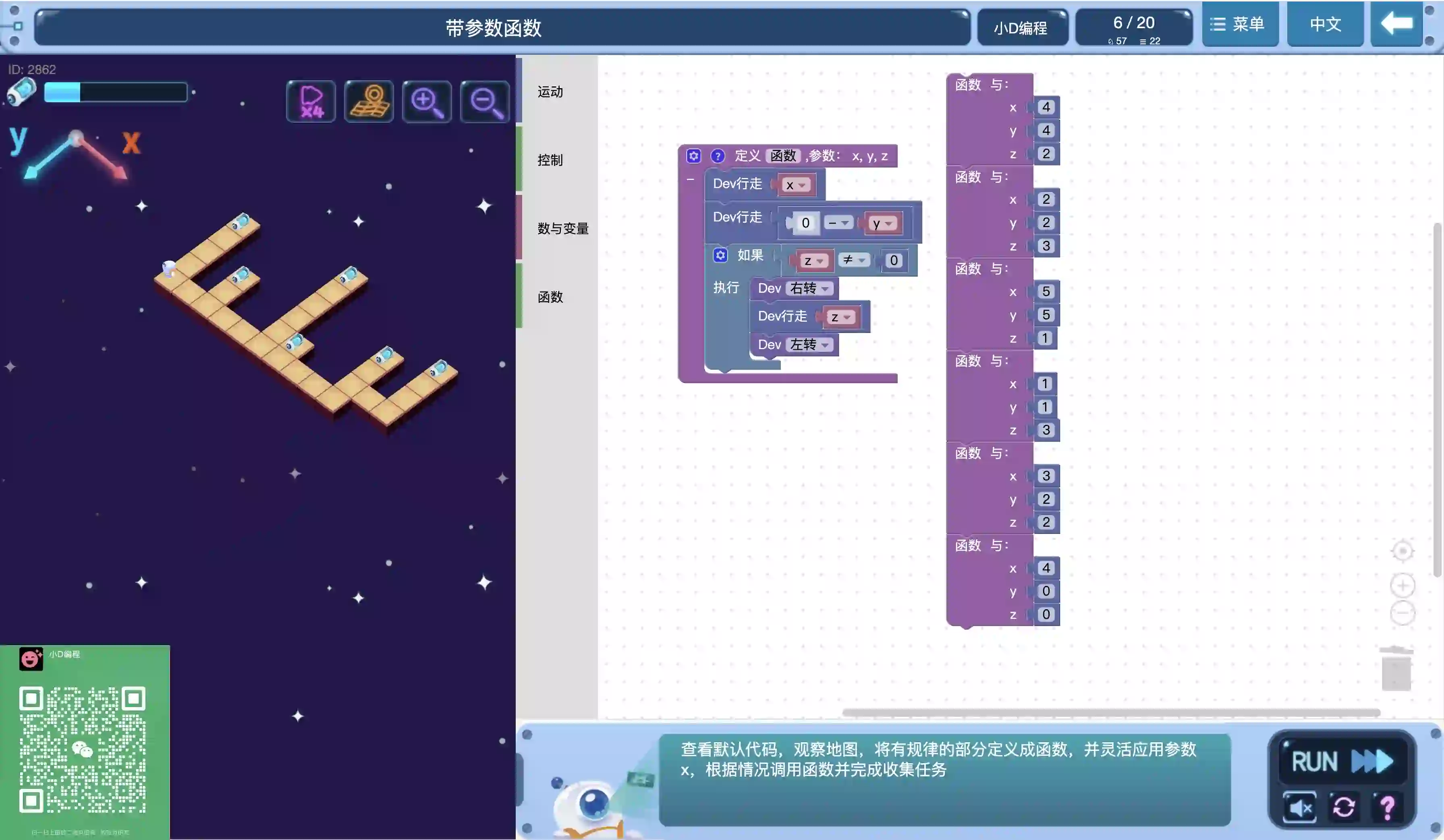Collapse function definition with minus sign

point(691,180)
